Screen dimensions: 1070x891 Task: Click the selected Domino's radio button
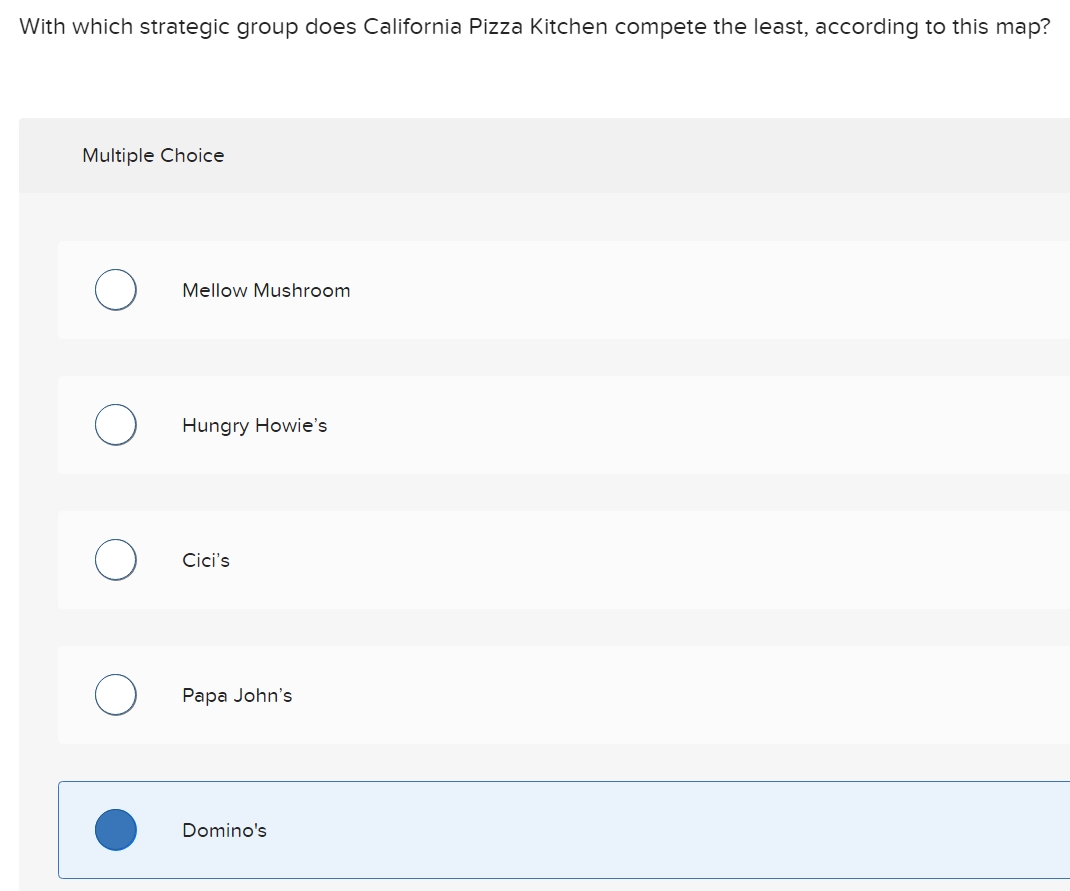(x=116, y=830)
